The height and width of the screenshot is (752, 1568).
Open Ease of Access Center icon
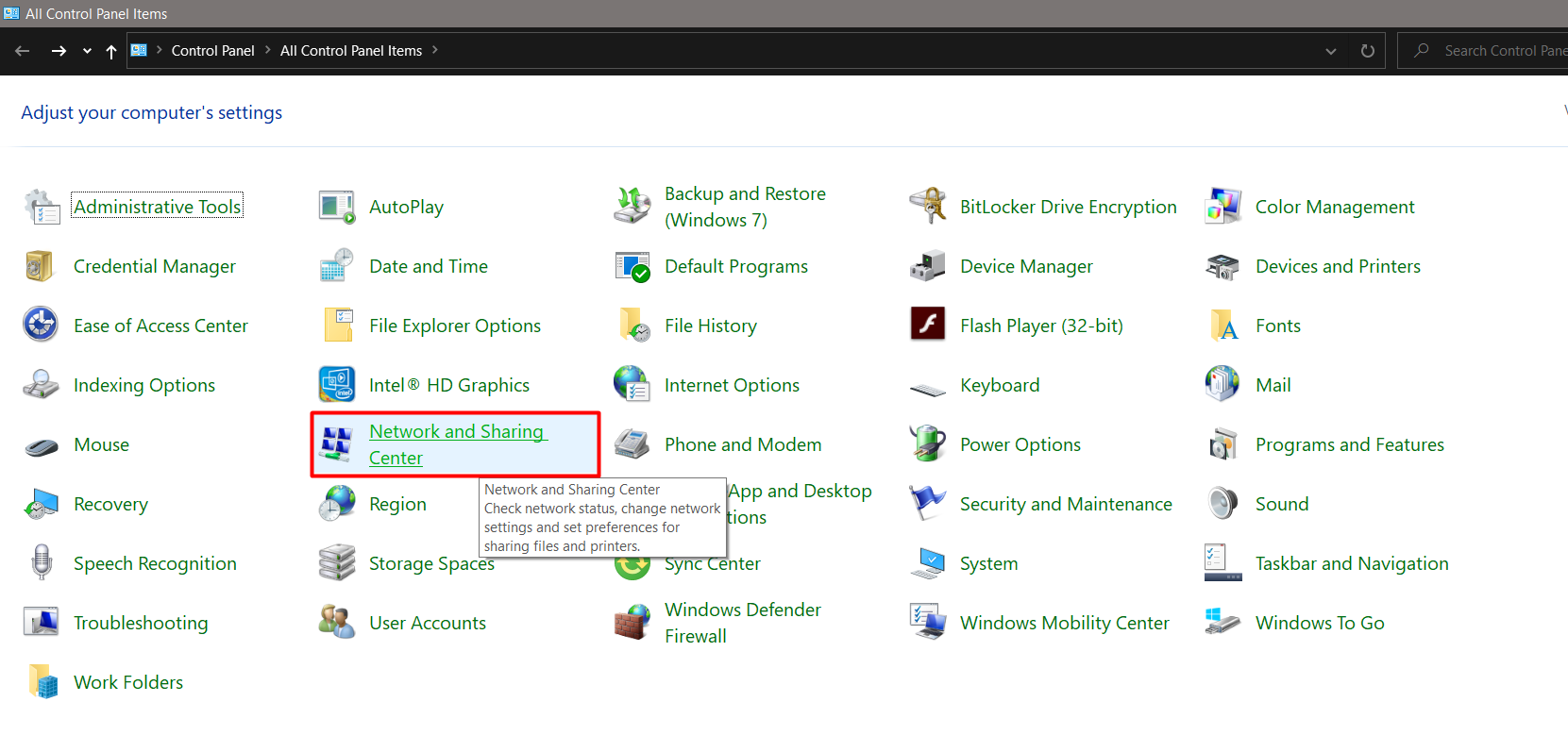click(42, 326)
